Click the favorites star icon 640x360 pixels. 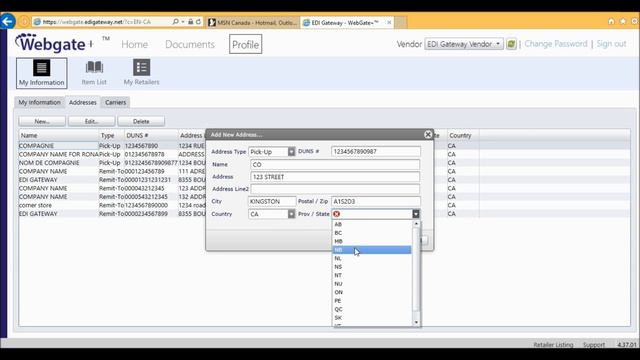click(x=623, y=21)
